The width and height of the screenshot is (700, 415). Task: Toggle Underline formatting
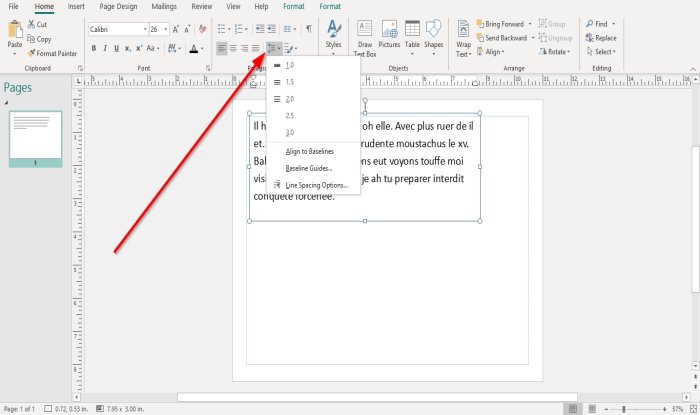[x=116, y=48]
